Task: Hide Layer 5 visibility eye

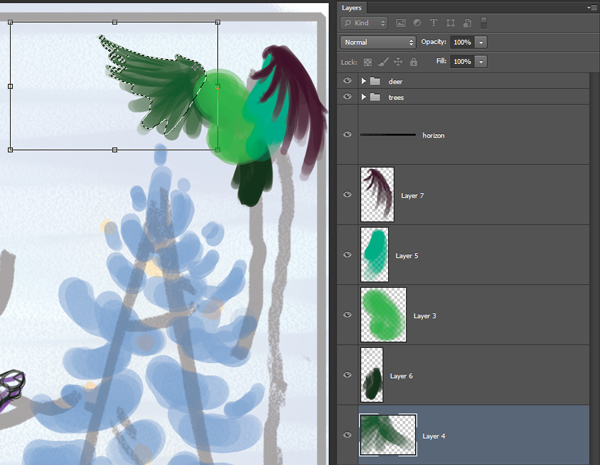Action: [347, 255]
